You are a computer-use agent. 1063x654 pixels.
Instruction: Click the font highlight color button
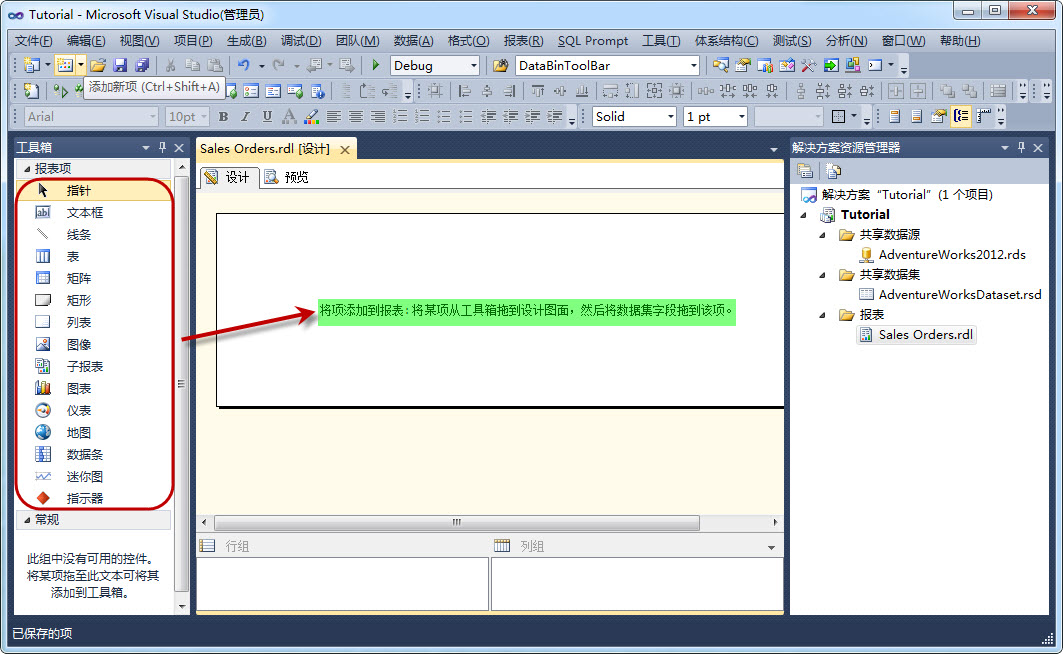tap(311, 117)
